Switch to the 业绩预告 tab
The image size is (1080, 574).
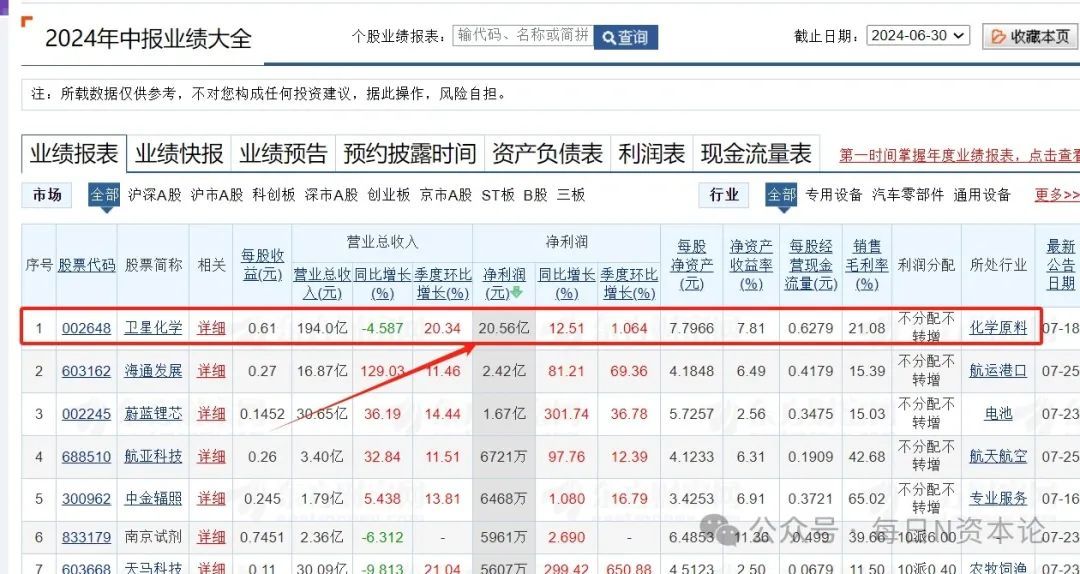click(x=283, y=153)
